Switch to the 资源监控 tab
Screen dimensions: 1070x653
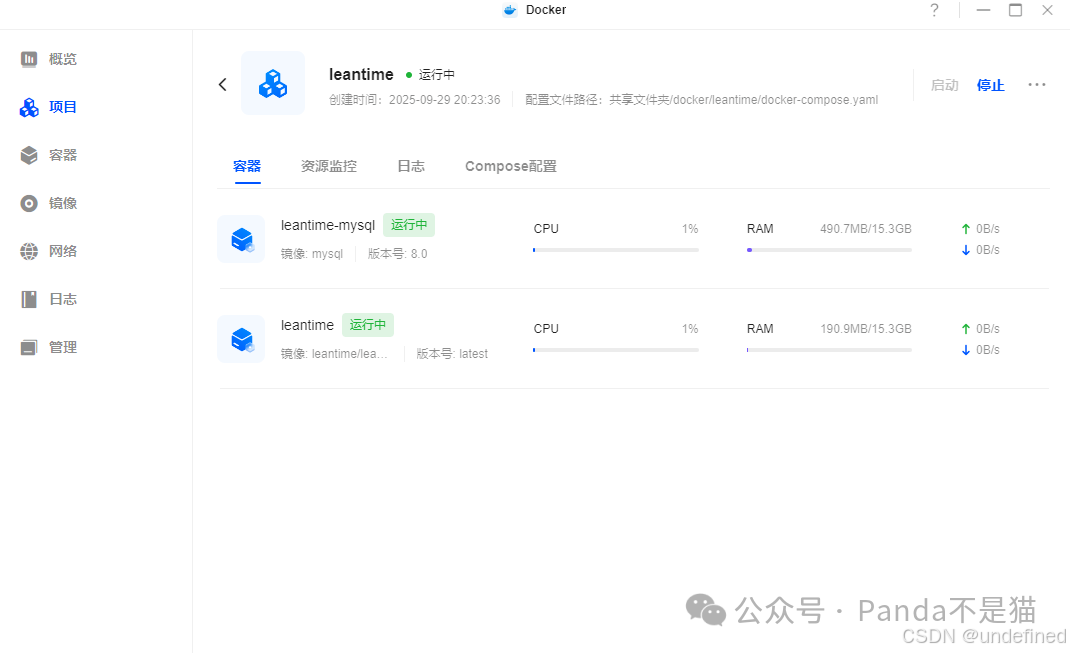[329, 166]
